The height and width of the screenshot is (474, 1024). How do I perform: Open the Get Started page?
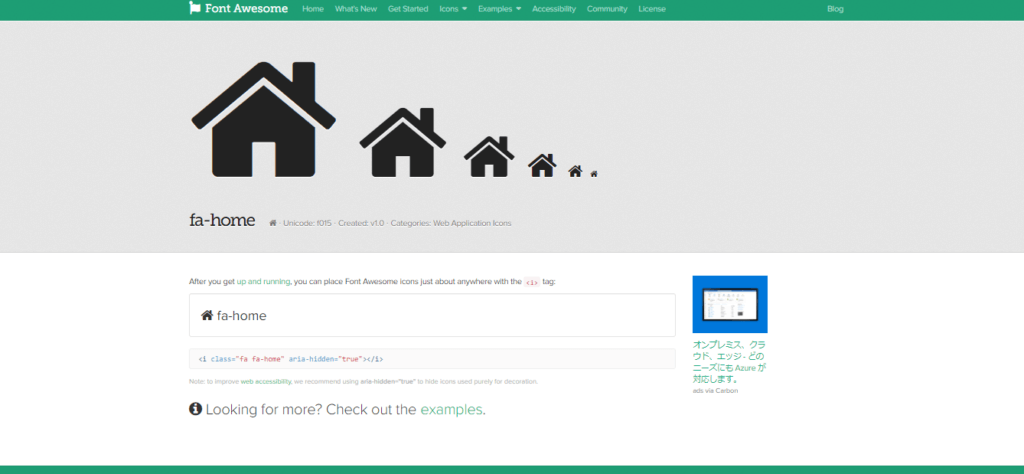coord(408,9)
